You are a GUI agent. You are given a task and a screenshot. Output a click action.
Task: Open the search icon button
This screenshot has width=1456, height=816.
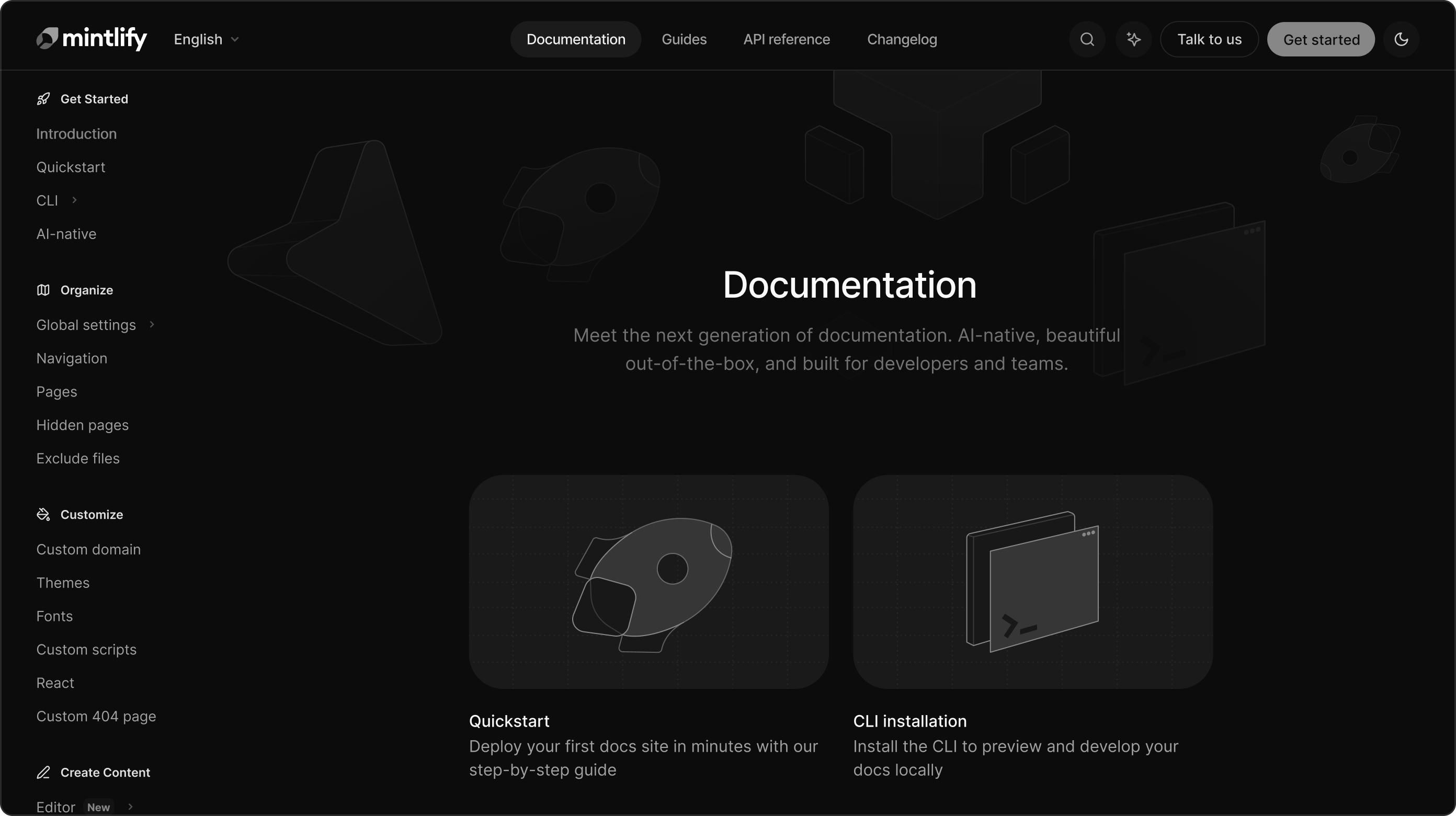pos(1087,39)
